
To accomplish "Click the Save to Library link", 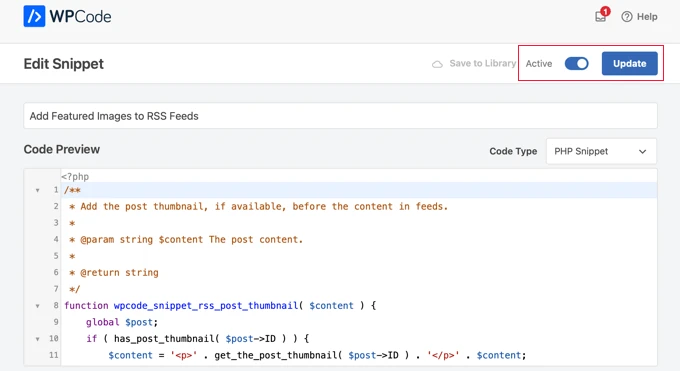I will pos(483,63).
